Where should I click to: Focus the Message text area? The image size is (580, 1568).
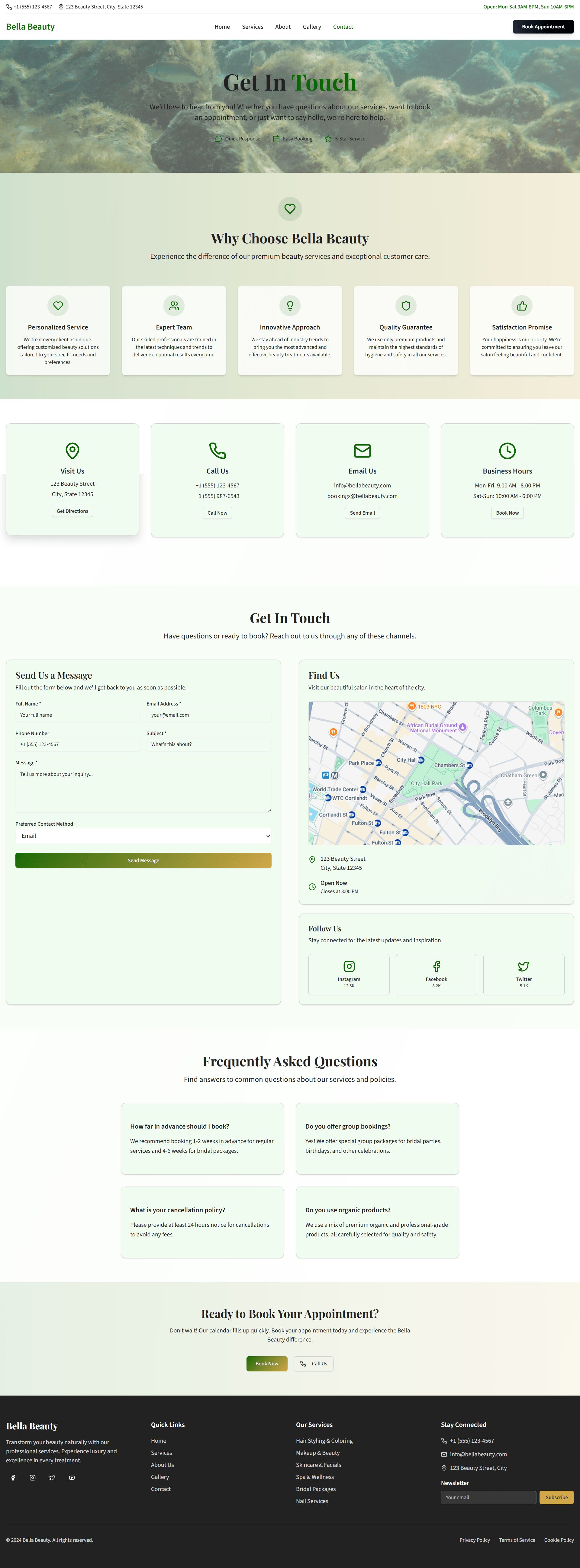point(143,790)
